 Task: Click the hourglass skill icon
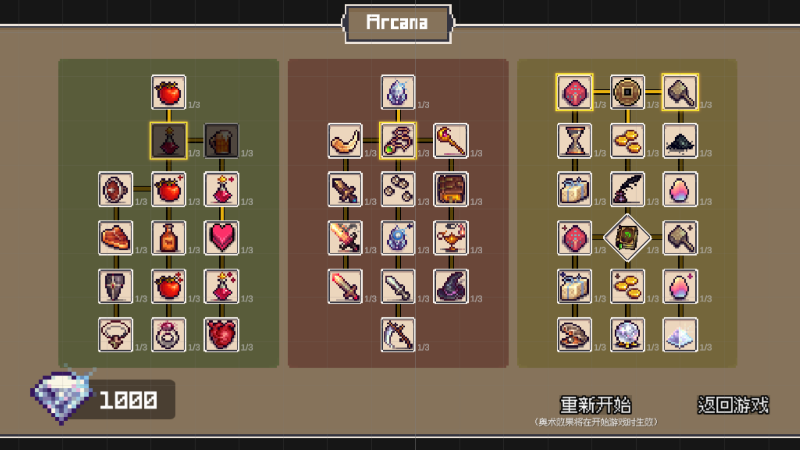[x=574, y=141]
